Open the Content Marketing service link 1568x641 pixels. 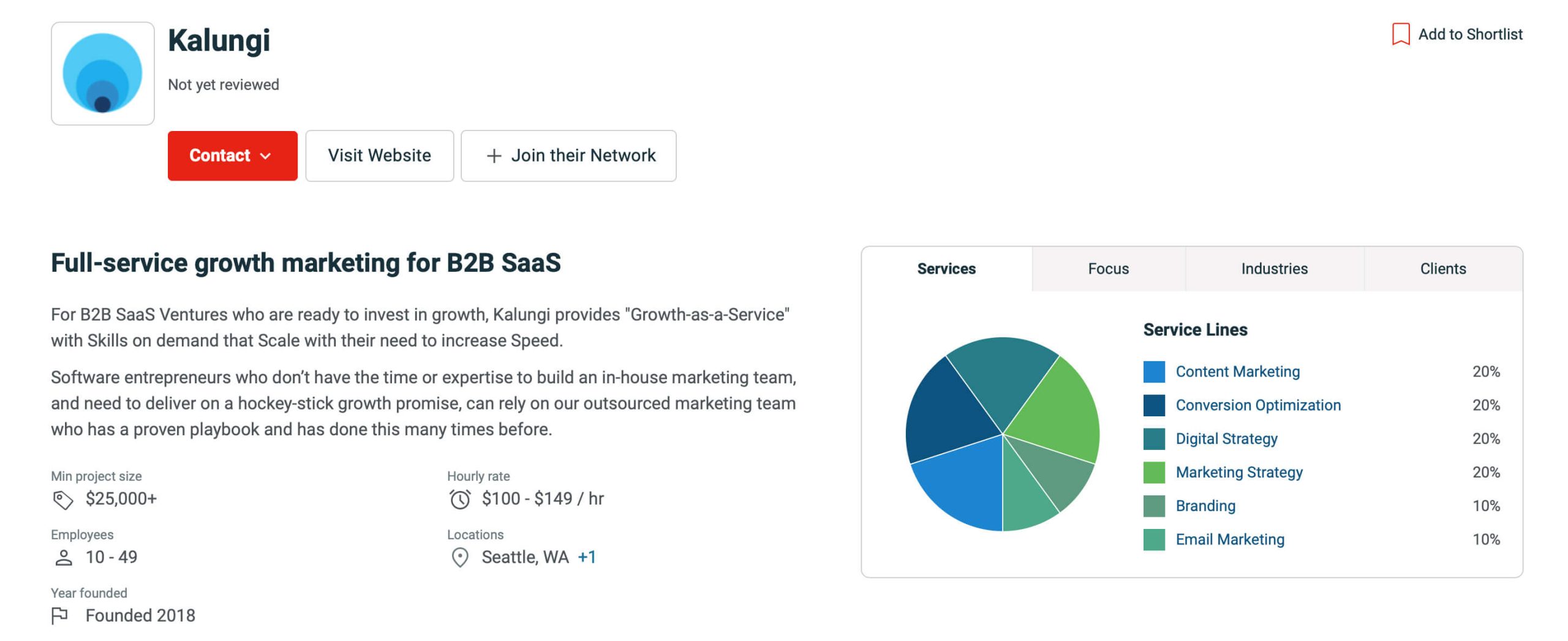(1237, 372)
